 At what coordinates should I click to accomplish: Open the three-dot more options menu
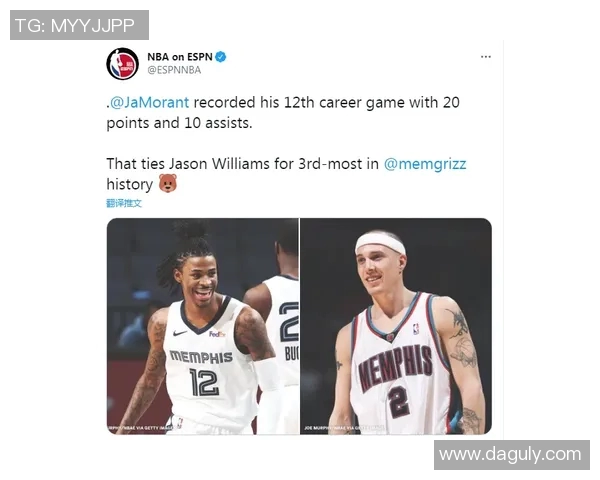(x=486, y=57)
